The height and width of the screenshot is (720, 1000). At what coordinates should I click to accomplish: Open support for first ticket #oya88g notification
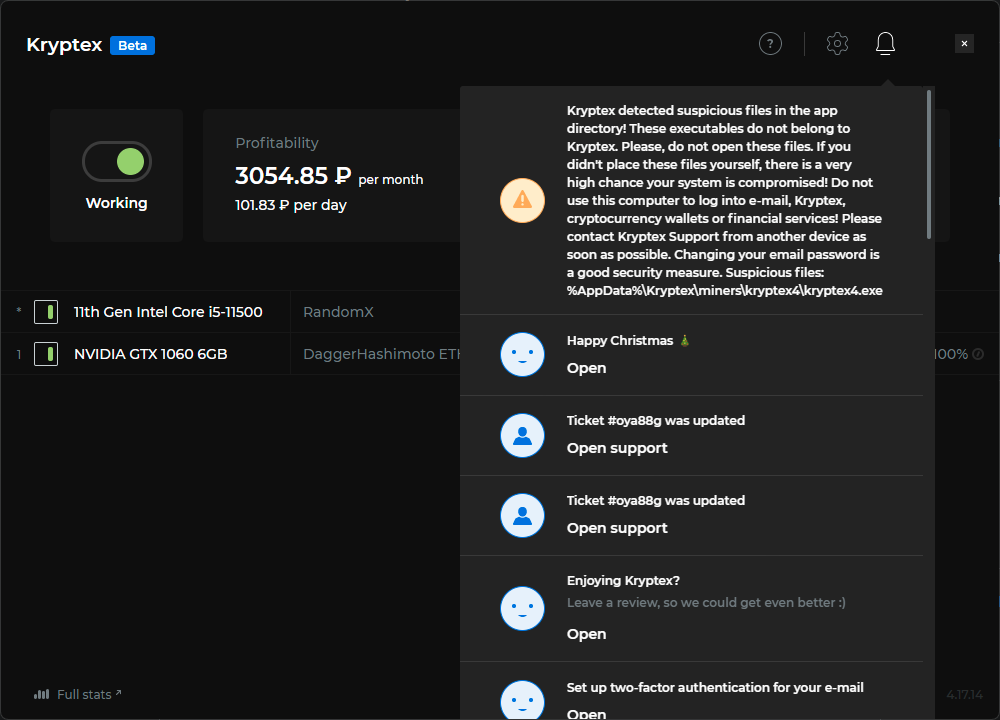pos(617,448)
